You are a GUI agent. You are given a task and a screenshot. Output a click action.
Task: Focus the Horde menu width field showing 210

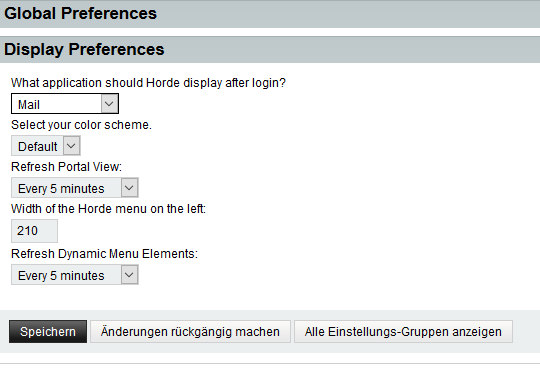point(34,231)
